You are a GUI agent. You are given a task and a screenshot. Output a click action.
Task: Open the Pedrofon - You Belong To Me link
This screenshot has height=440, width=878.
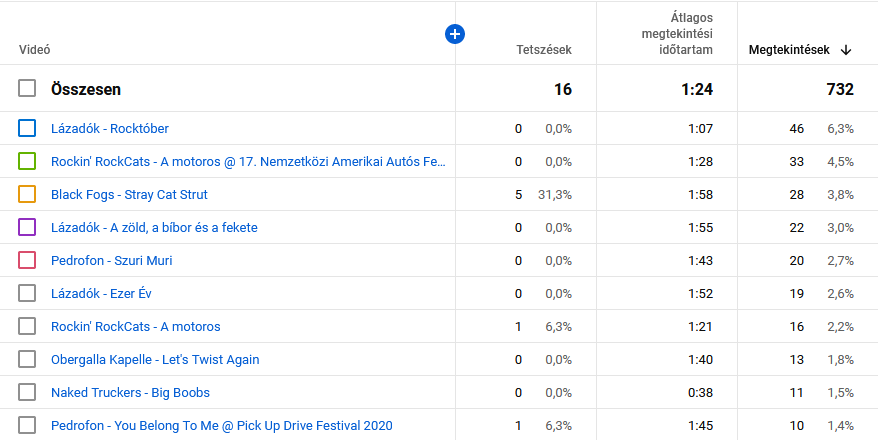pyautogui.click(x=221, y=425)
